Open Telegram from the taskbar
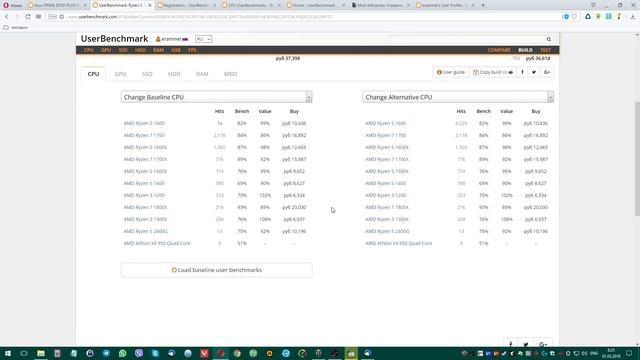Screen dimensions: 640x360 point(106,353)
